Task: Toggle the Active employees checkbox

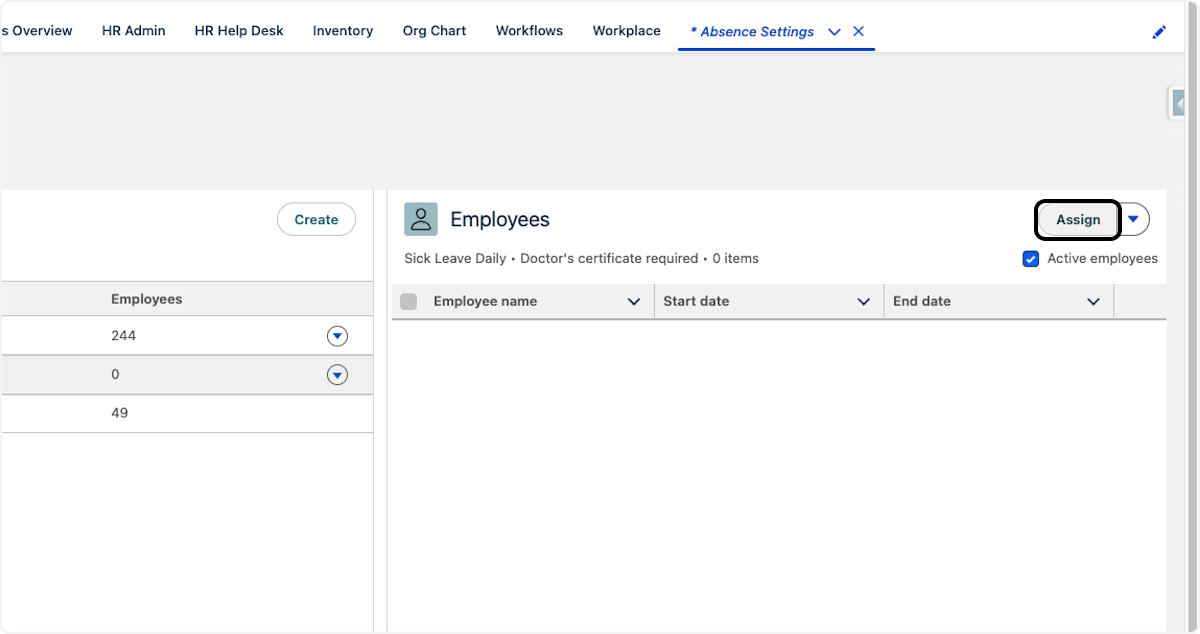Action: [x=1031, y=259]
